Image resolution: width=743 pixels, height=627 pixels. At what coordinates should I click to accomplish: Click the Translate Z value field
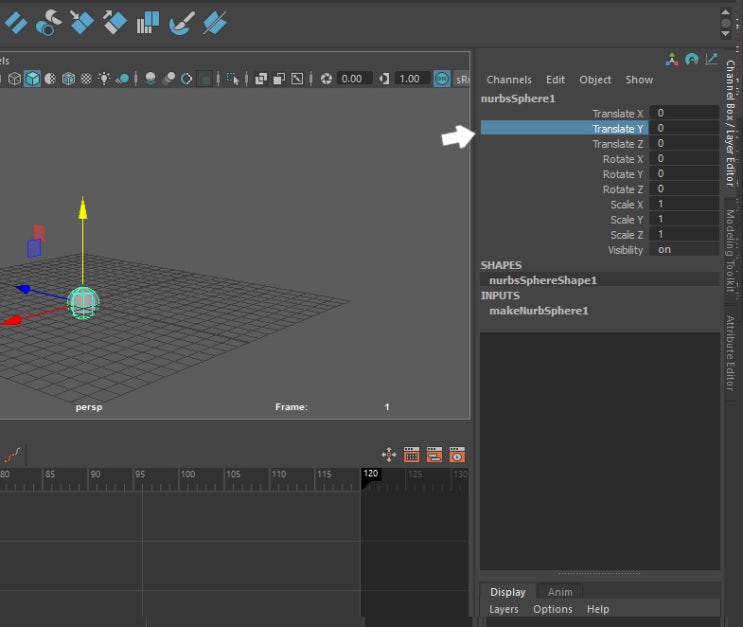684,143
